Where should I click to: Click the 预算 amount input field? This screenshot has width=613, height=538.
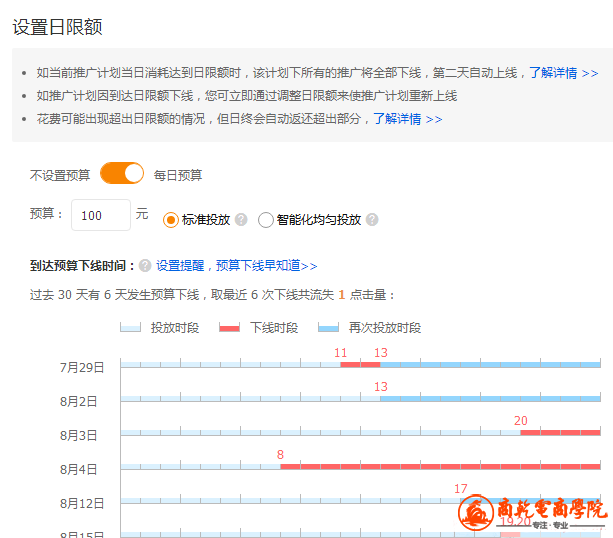click(x=101, y=215)
